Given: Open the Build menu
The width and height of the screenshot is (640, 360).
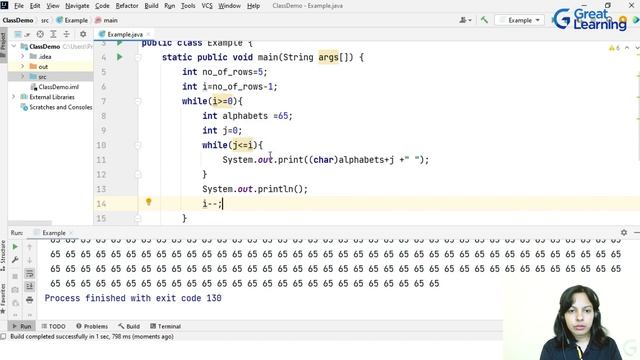Looking at the screenshot, I should [151, 6].
